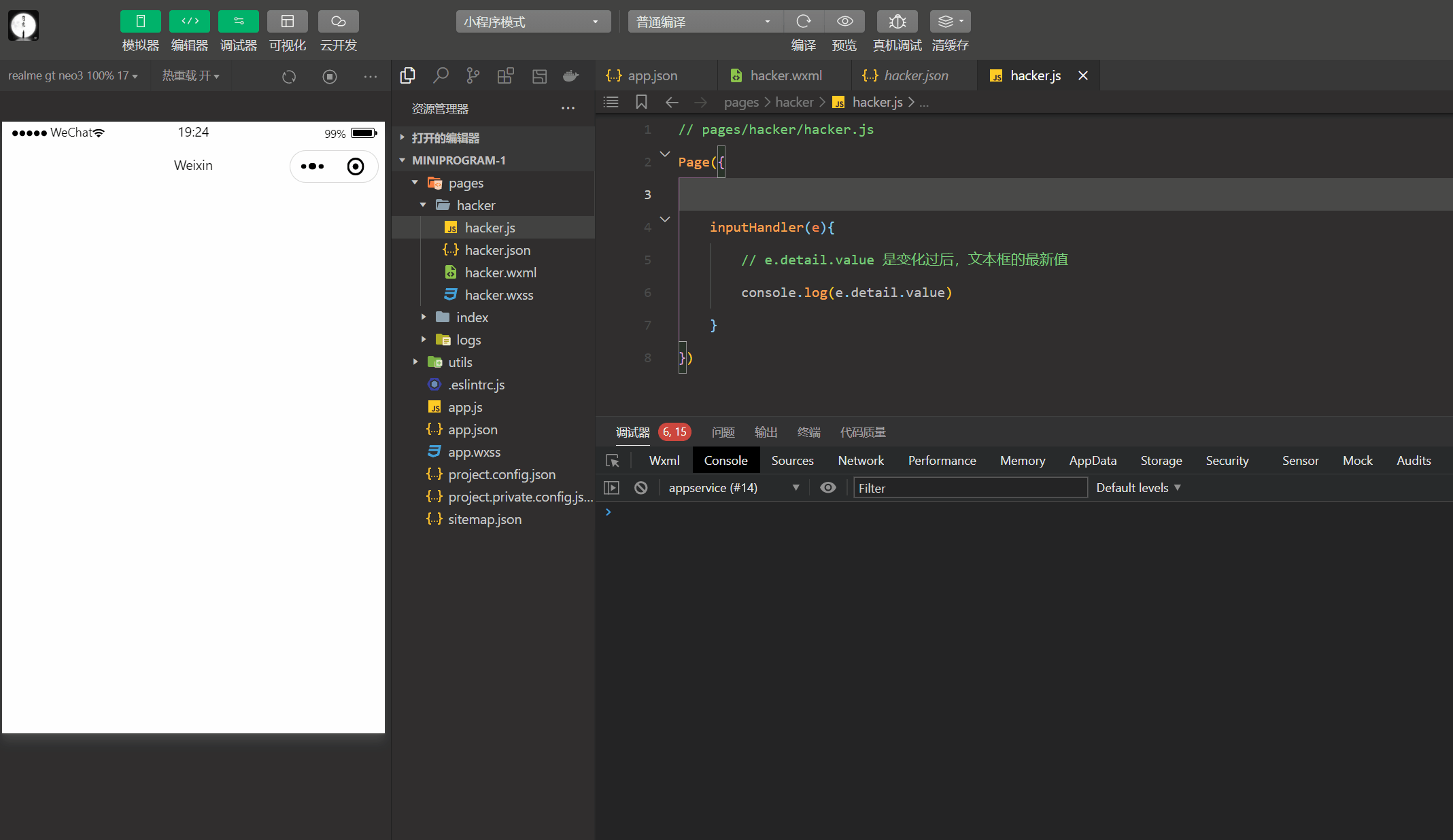The width and height of the screenshot is (1453, 840).
Task: Open app.js in the file tree
Action: [x=494, y=407]
